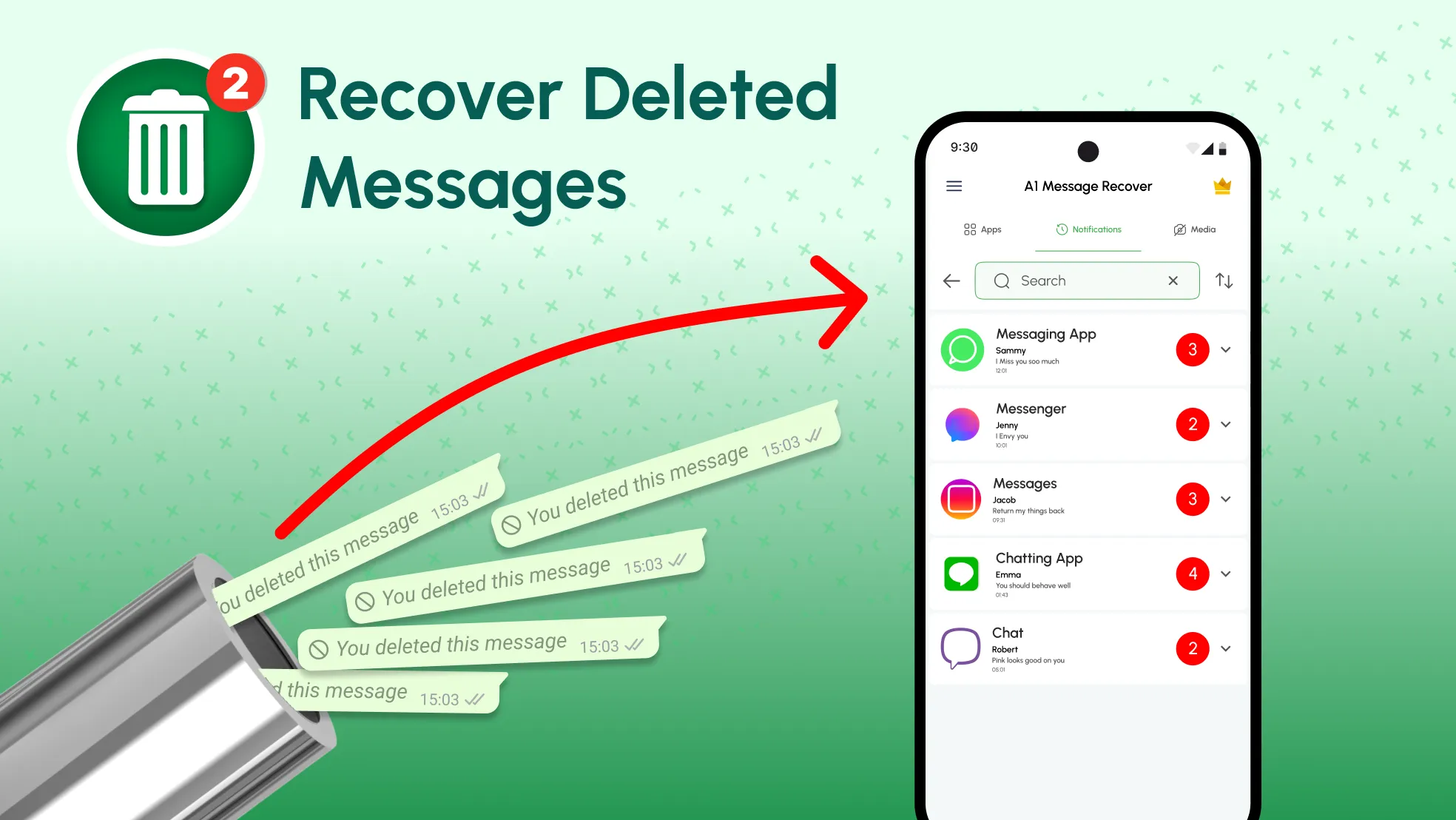Tap the Messaging App green icon

tap(961, 349)
